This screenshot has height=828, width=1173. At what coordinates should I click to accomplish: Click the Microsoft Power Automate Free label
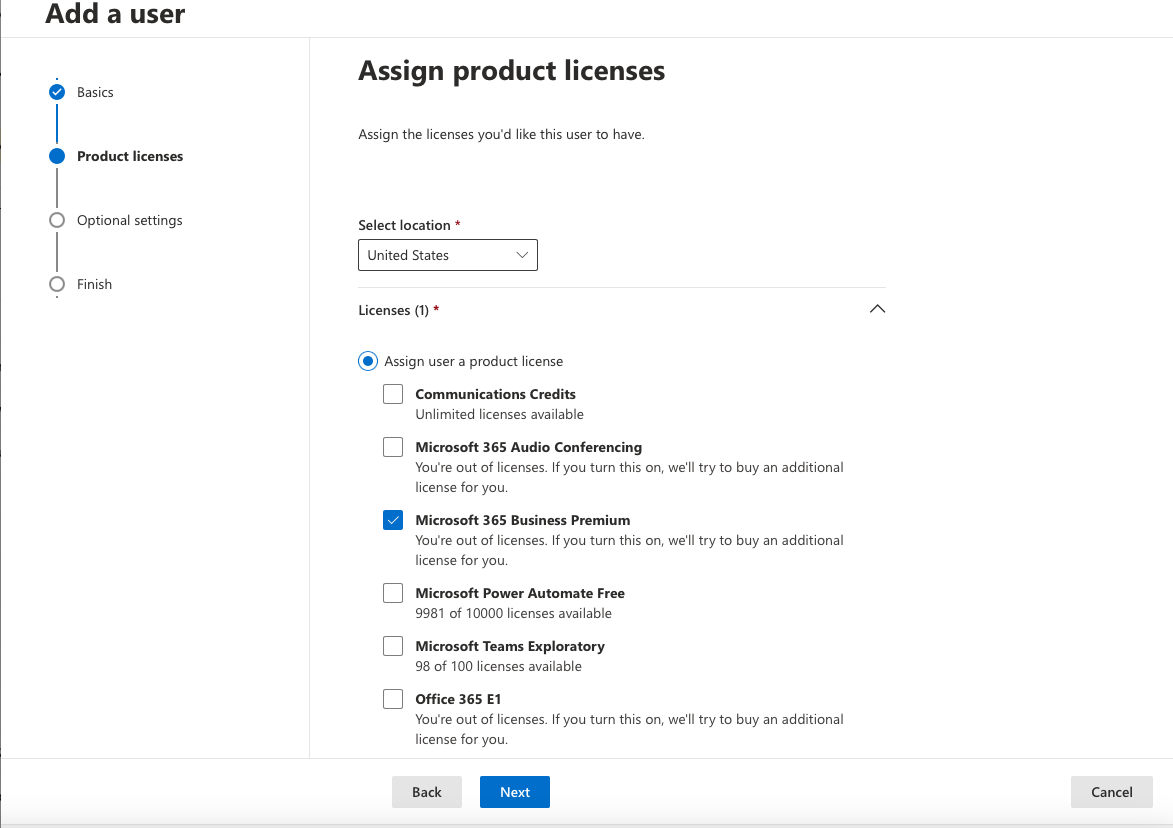click(x=520, y=593)
